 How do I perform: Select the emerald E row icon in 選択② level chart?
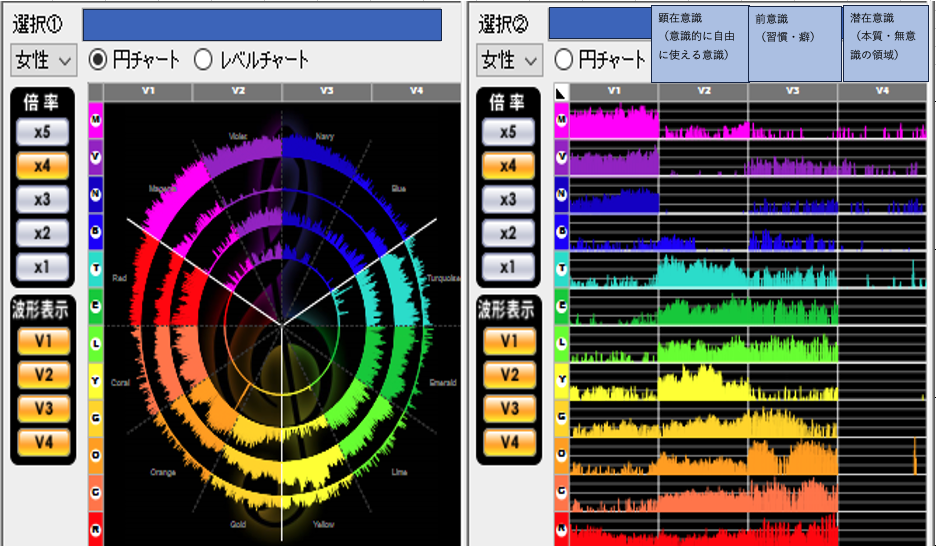561,306
